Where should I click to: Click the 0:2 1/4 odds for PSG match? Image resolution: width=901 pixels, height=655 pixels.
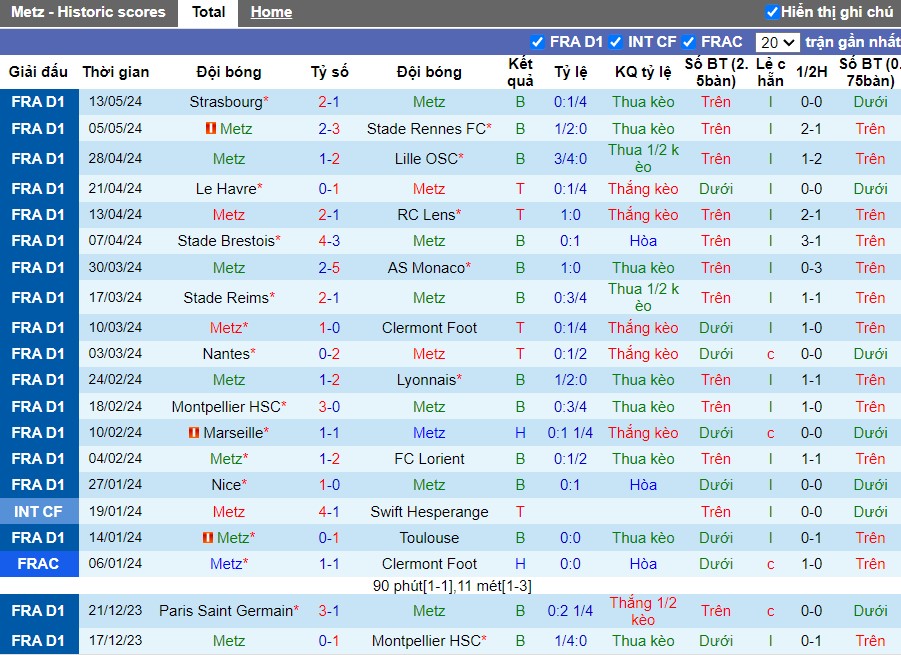(570, 611)
